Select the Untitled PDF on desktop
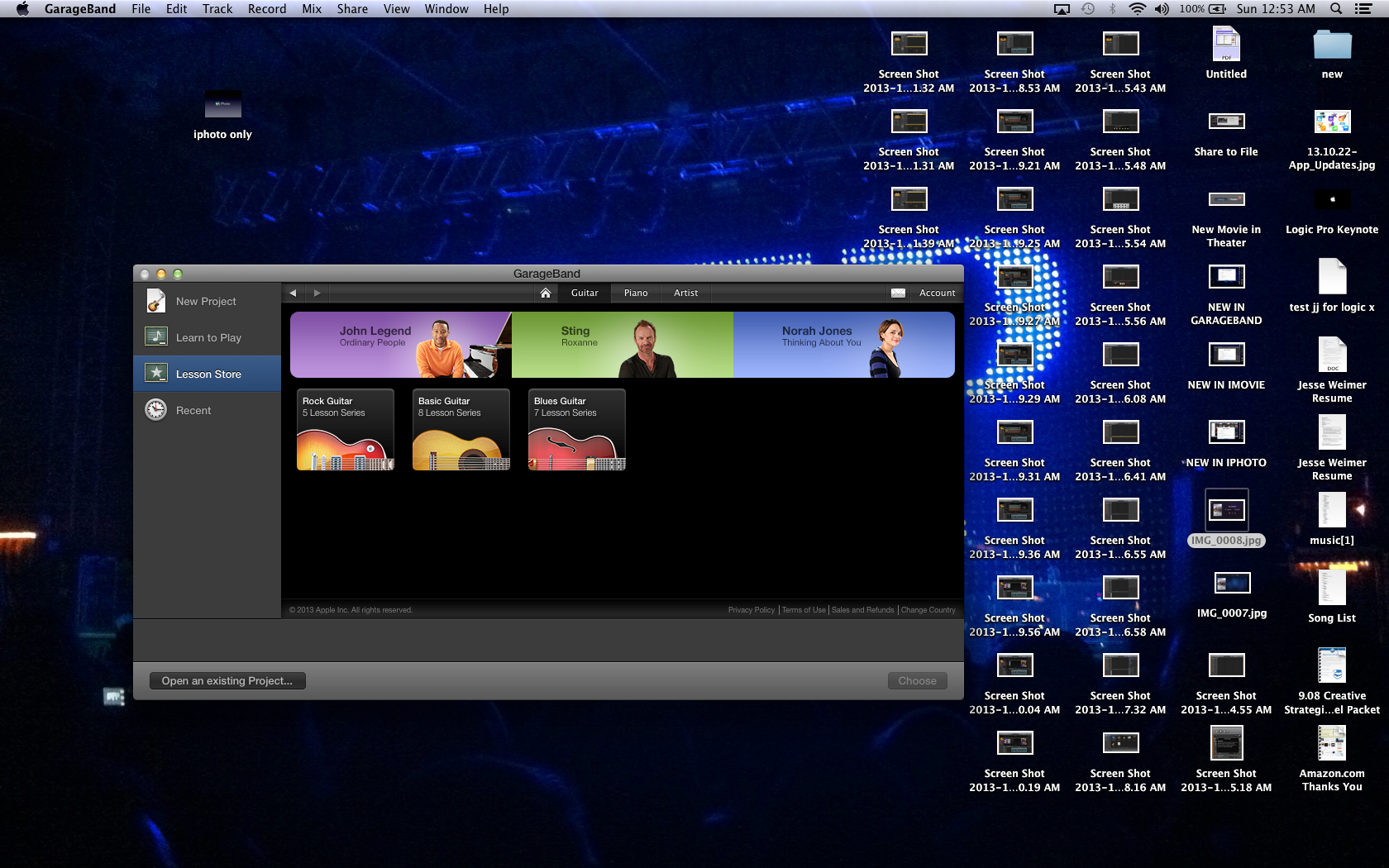The height and width of the screenshot is (868, 1389). point(1226,54)
